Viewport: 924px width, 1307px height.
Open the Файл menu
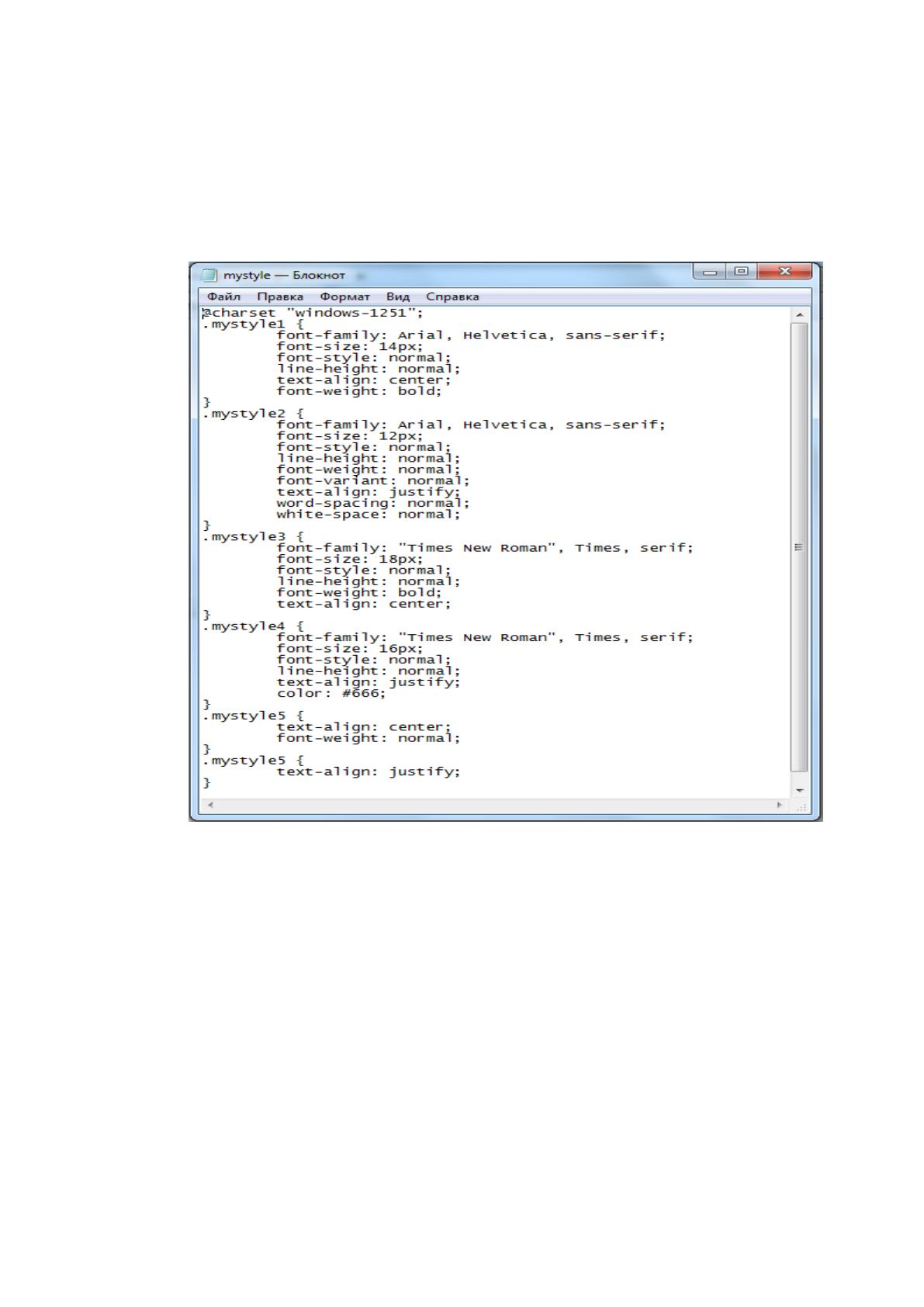click(223, 296)
